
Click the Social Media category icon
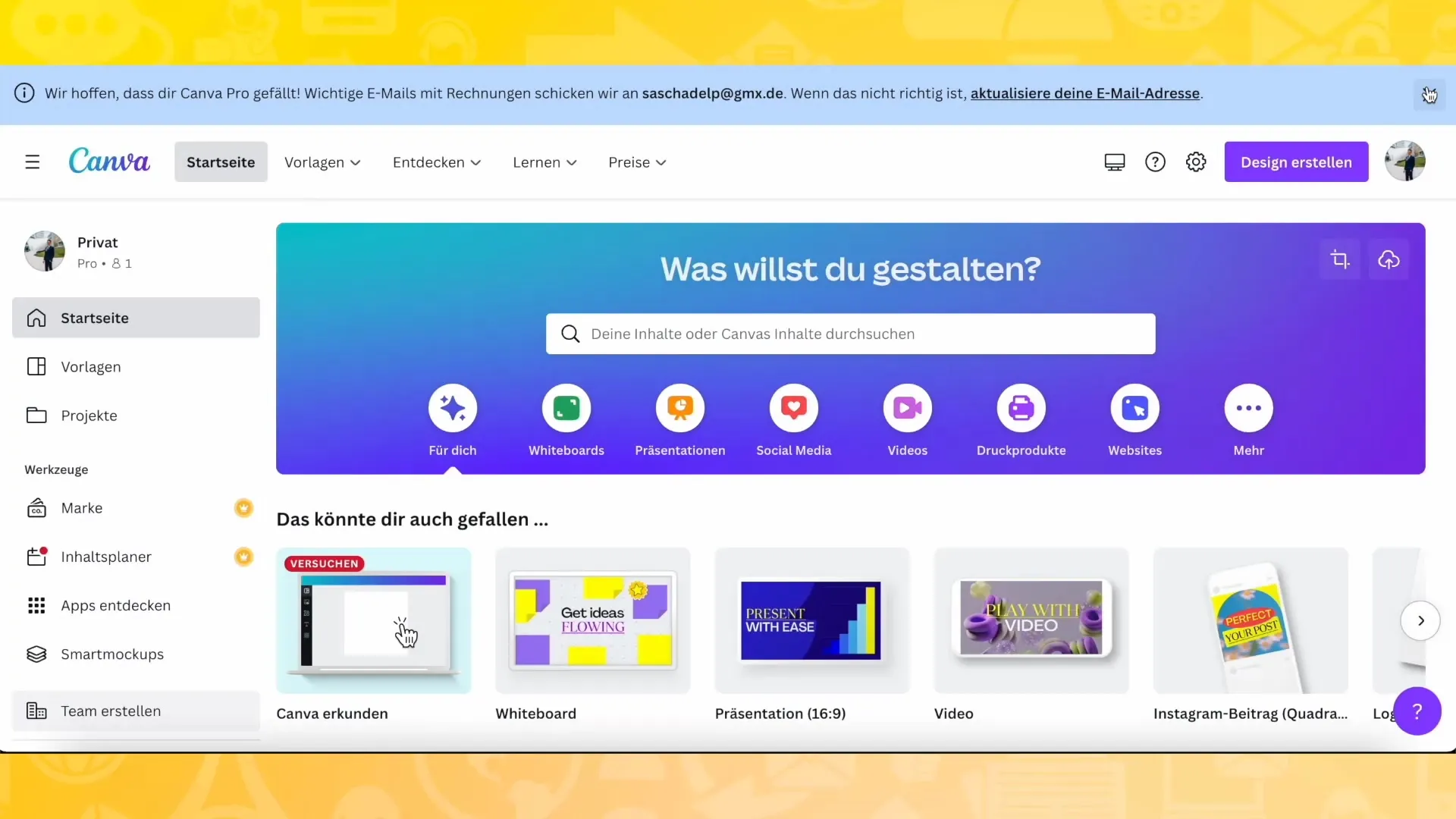click(794, 407)
